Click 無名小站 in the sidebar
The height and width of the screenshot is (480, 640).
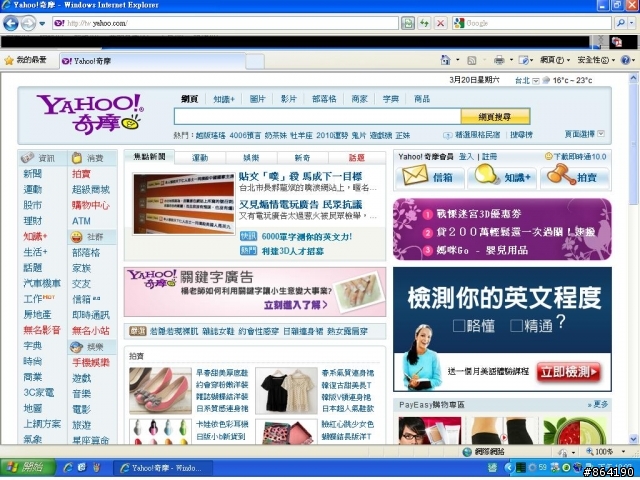click(x=91, y=330)
